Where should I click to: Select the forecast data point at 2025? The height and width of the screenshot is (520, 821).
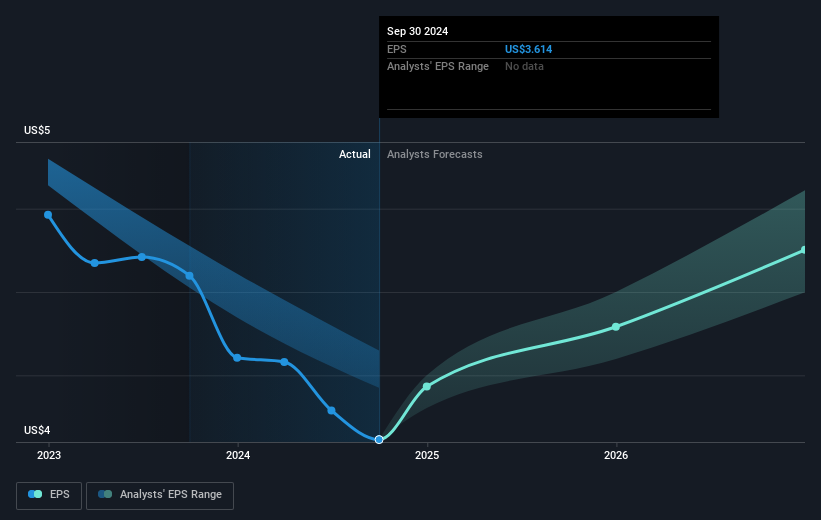[x=427, y=386]
